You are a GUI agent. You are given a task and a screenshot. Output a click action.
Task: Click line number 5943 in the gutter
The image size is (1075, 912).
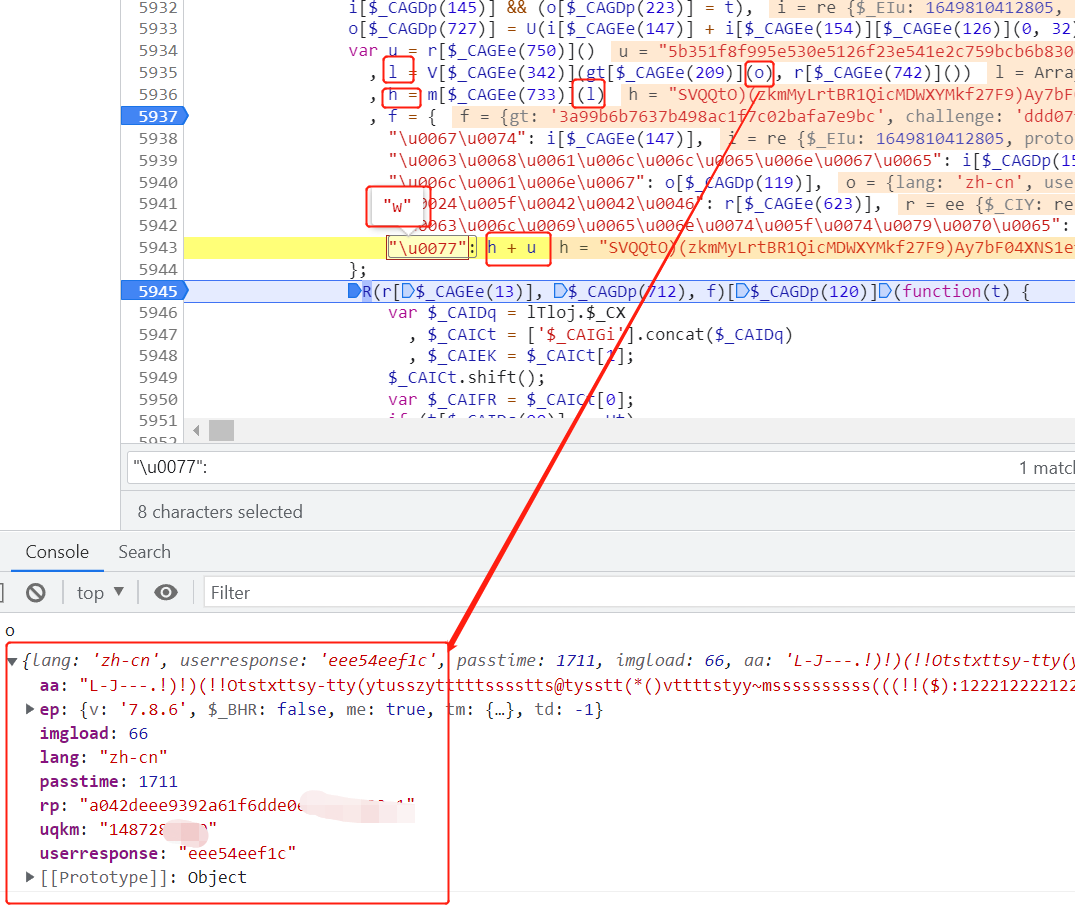click(158, 248)
